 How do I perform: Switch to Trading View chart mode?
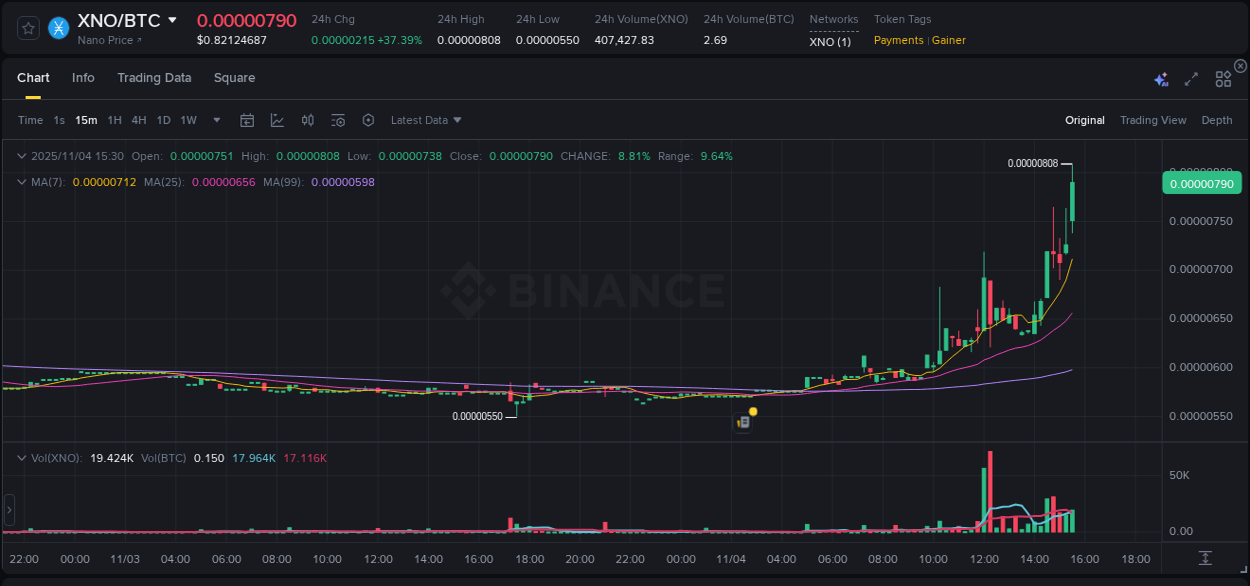click(x=1153, y=120)
